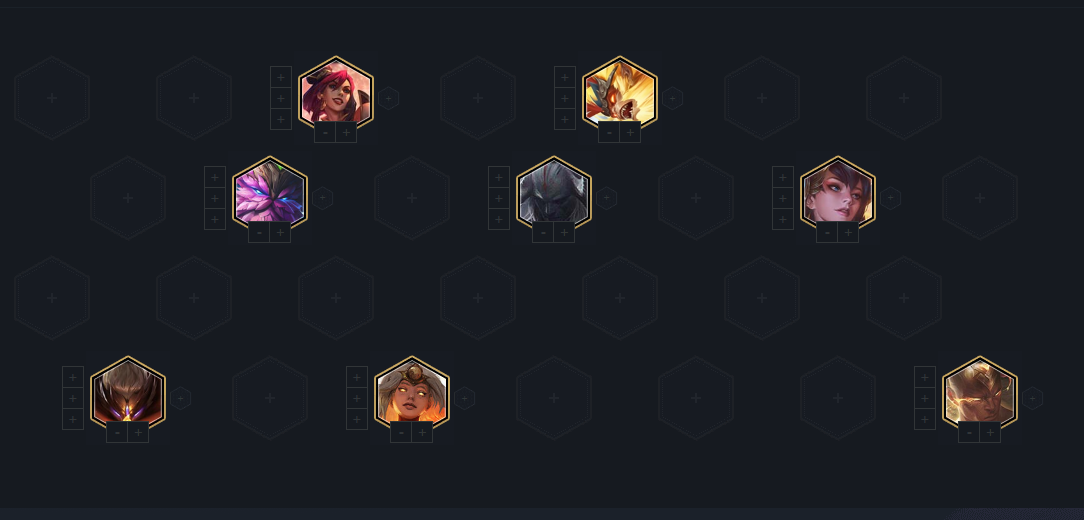Open small hexagon slot beside red-haired woman
The height and width of the screenshot is (520, 1084).
click(x=389, y=98)
